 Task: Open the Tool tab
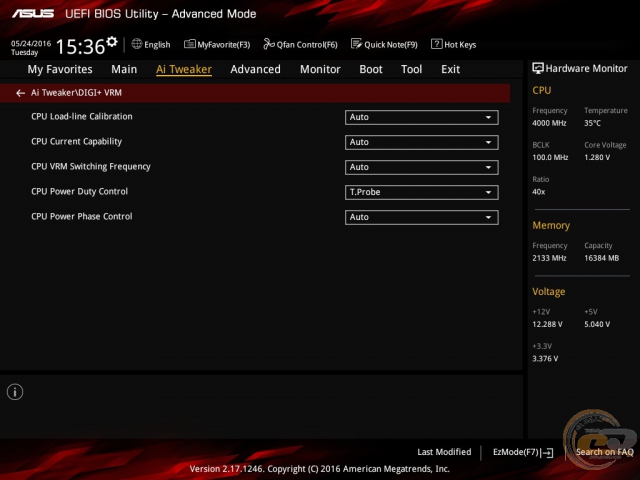[411, 69]
